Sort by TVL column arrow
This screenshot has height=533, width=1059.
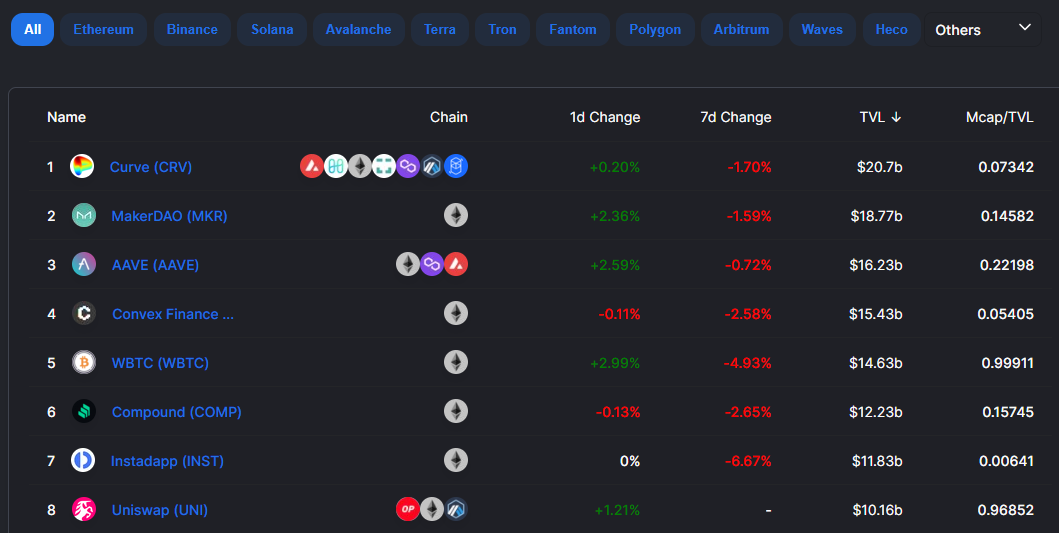(896, 118)
